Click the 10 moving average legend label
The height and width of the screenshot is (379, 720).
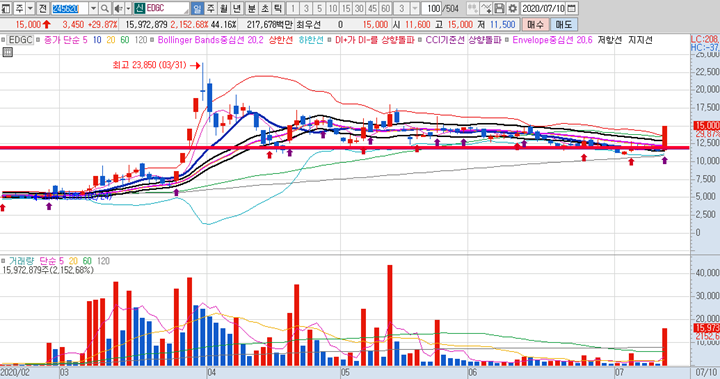pyautogui.click(x=97, y=40)
